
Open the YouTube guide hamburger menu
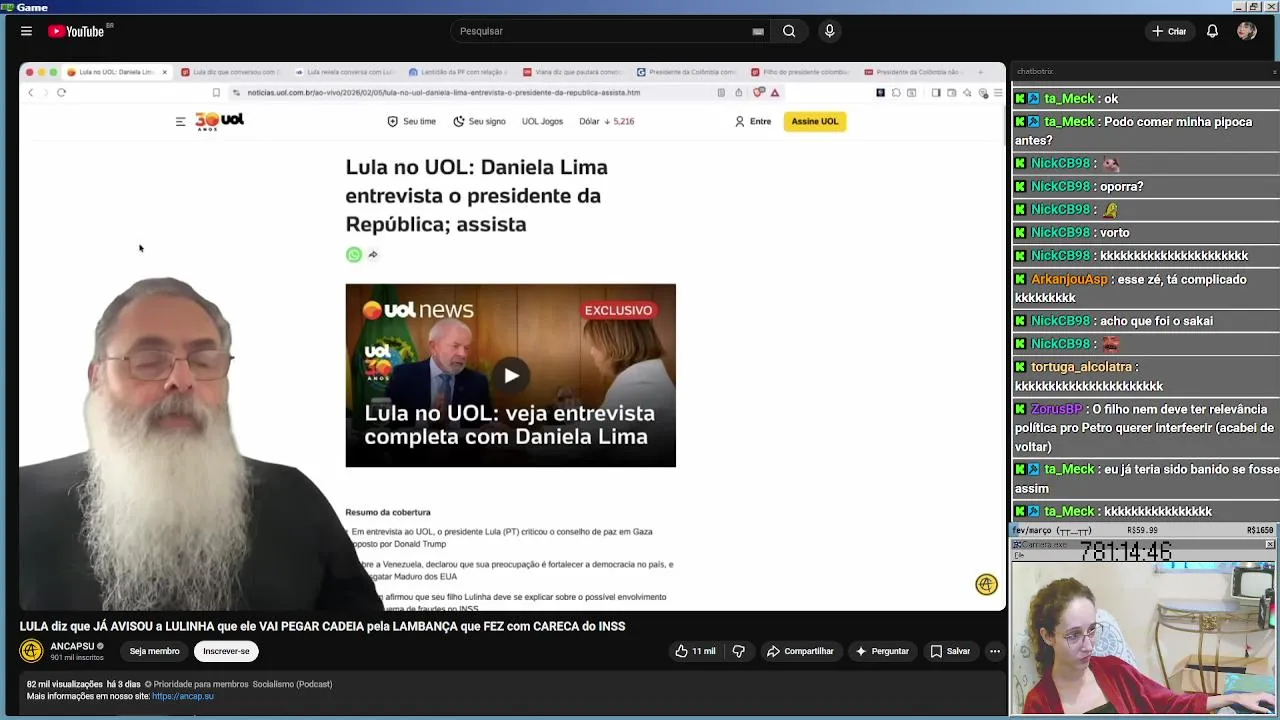coord(26,31)
